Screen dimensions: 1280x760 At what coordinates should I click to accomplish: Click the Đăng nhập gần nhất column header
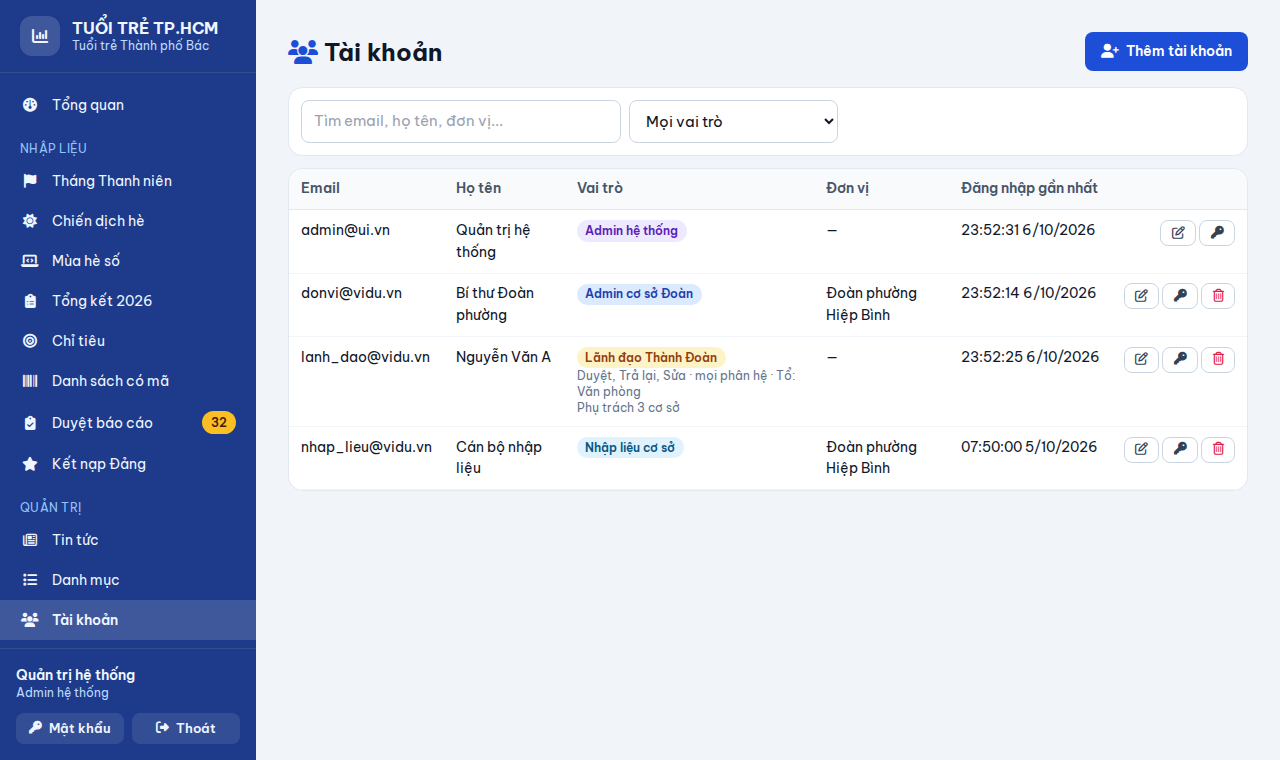pyautogui.click(x=1029, y=188)
